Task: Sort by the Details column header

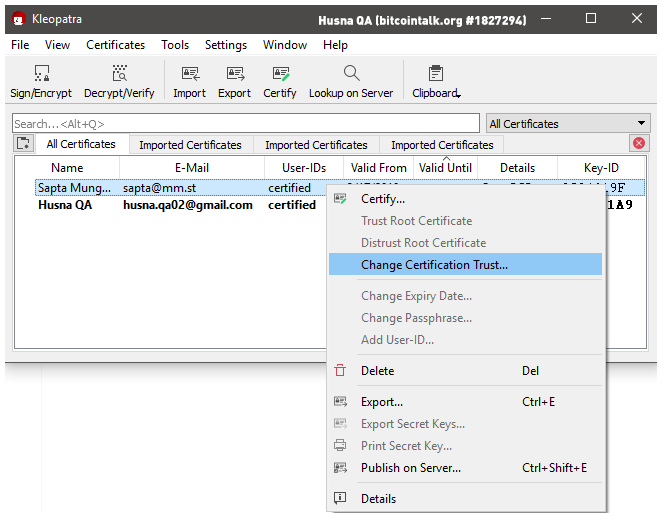Action: point(518,168)
